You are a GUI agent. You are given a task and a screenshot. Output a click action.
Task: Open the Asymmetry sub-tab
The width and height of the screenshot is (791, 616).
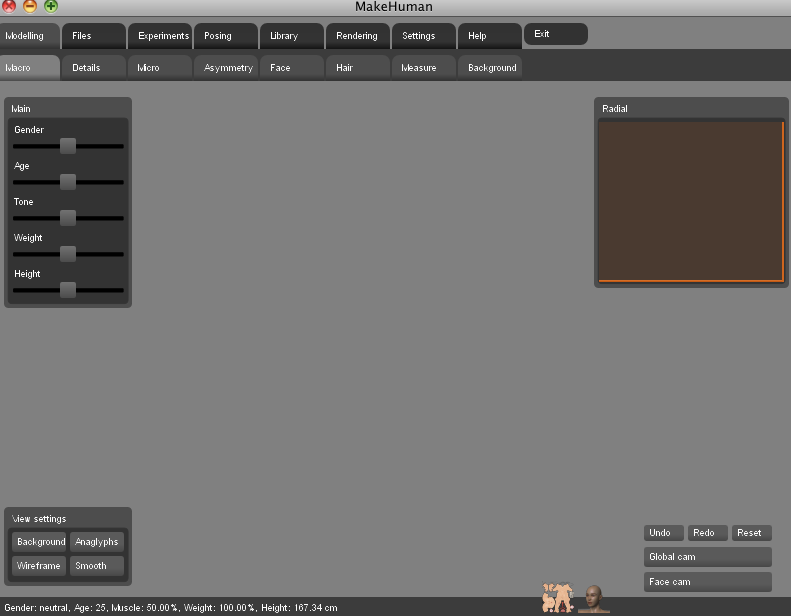[226, 68]
